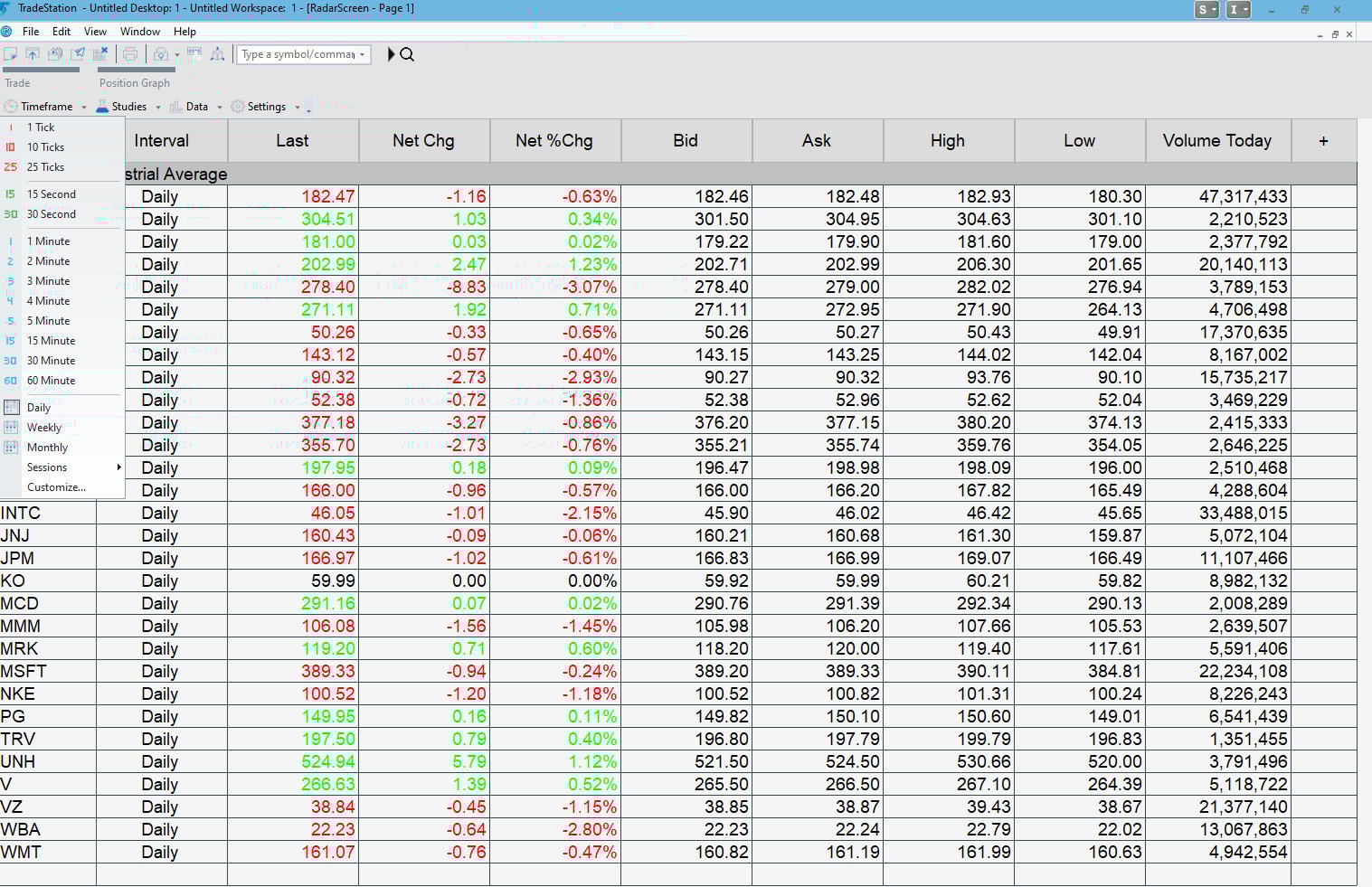Click the new window toolbar icon

11,54
